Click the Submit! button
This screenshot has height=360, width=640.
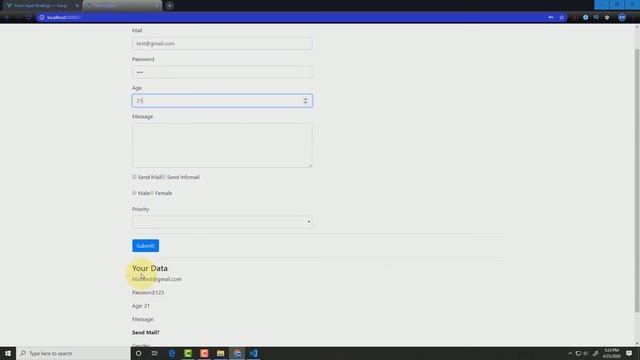145,246
